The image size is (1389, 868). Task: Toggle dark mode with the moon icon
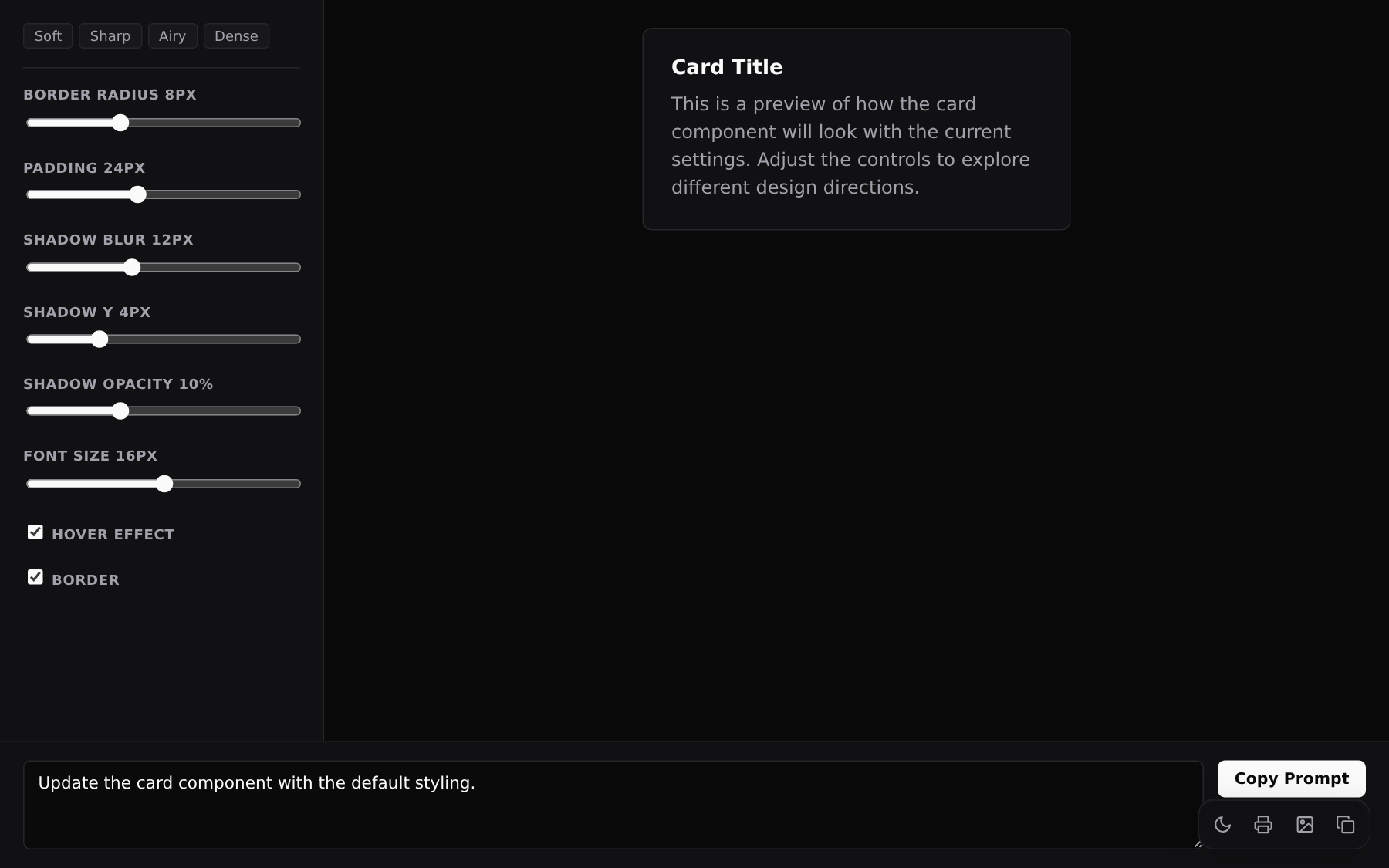click(1222, 825)
